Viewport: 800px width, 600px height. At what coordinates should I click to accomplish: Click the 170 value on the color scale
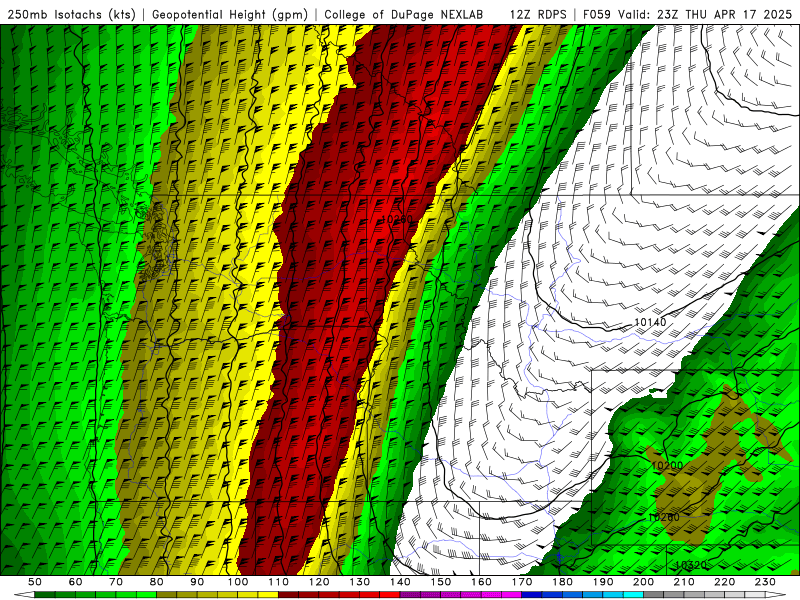(x=522, y=582)
